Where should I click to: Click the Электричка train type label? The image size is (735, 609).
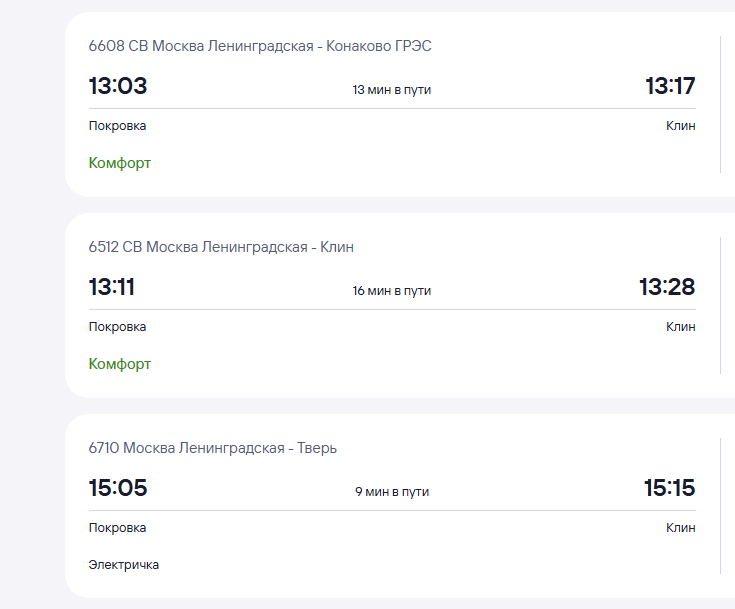coord(124,565)
